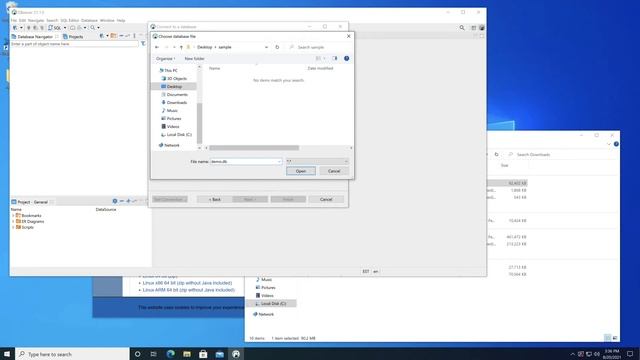This screenshot has height=360, width=640.
Task: Open File Explorer from the taskbar
Action: (x=187, y=354)
